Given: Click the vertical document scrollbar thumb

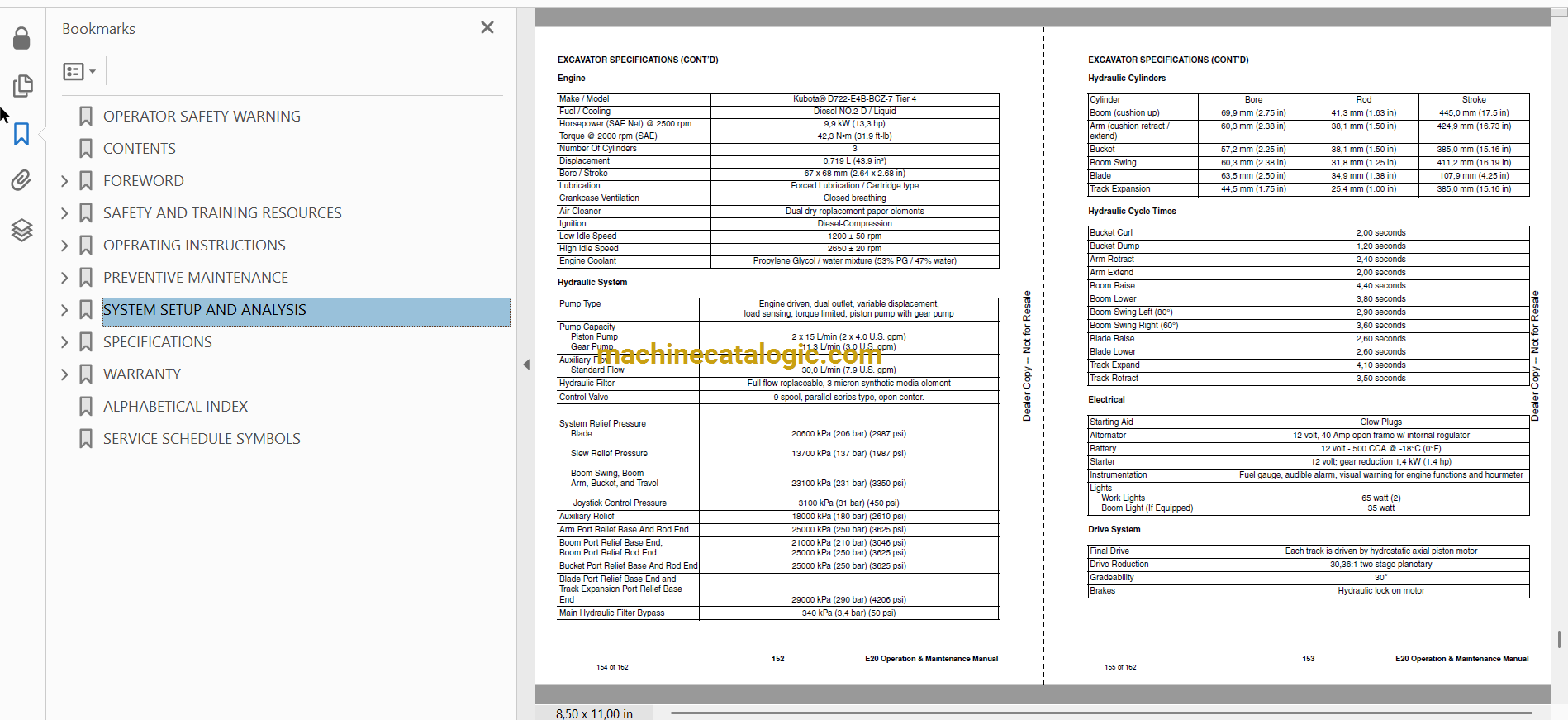Looking at the screenshot, I should click(1559, 639).
